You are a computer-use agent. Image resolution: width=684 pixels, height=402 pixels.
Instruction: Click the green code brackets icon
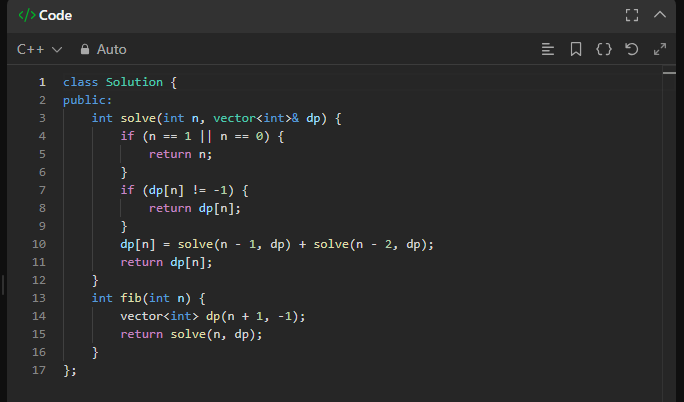(27, 15)
